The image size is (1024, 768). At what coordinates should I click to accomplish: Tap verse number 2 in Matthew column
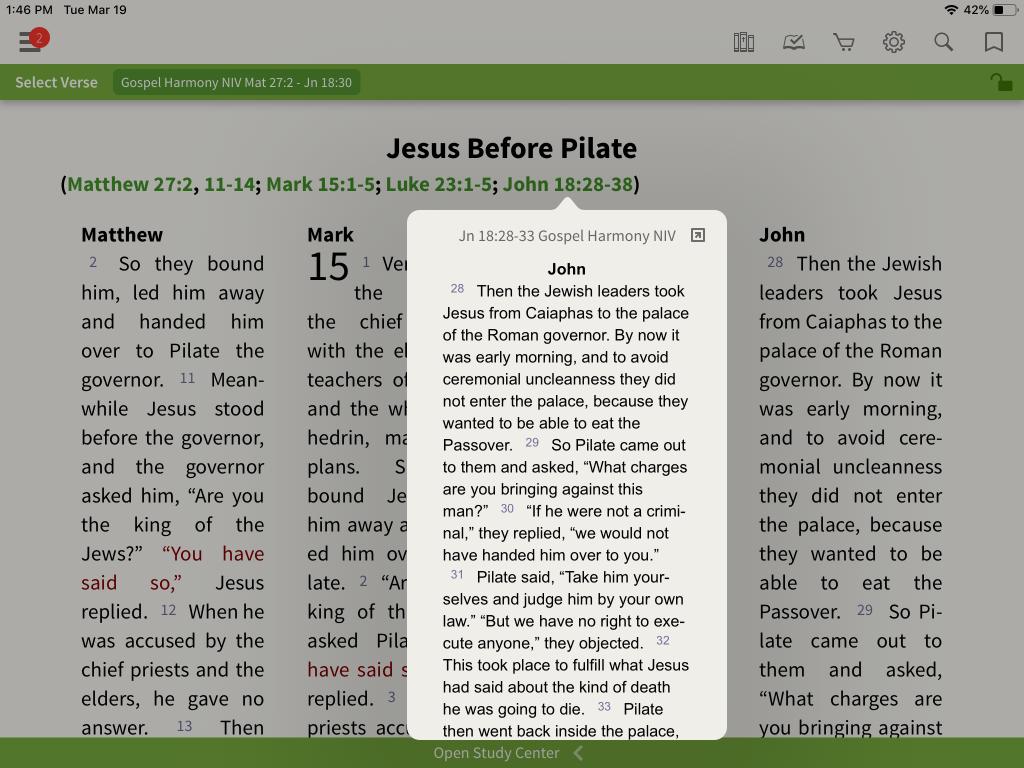(x=93, y=262)
